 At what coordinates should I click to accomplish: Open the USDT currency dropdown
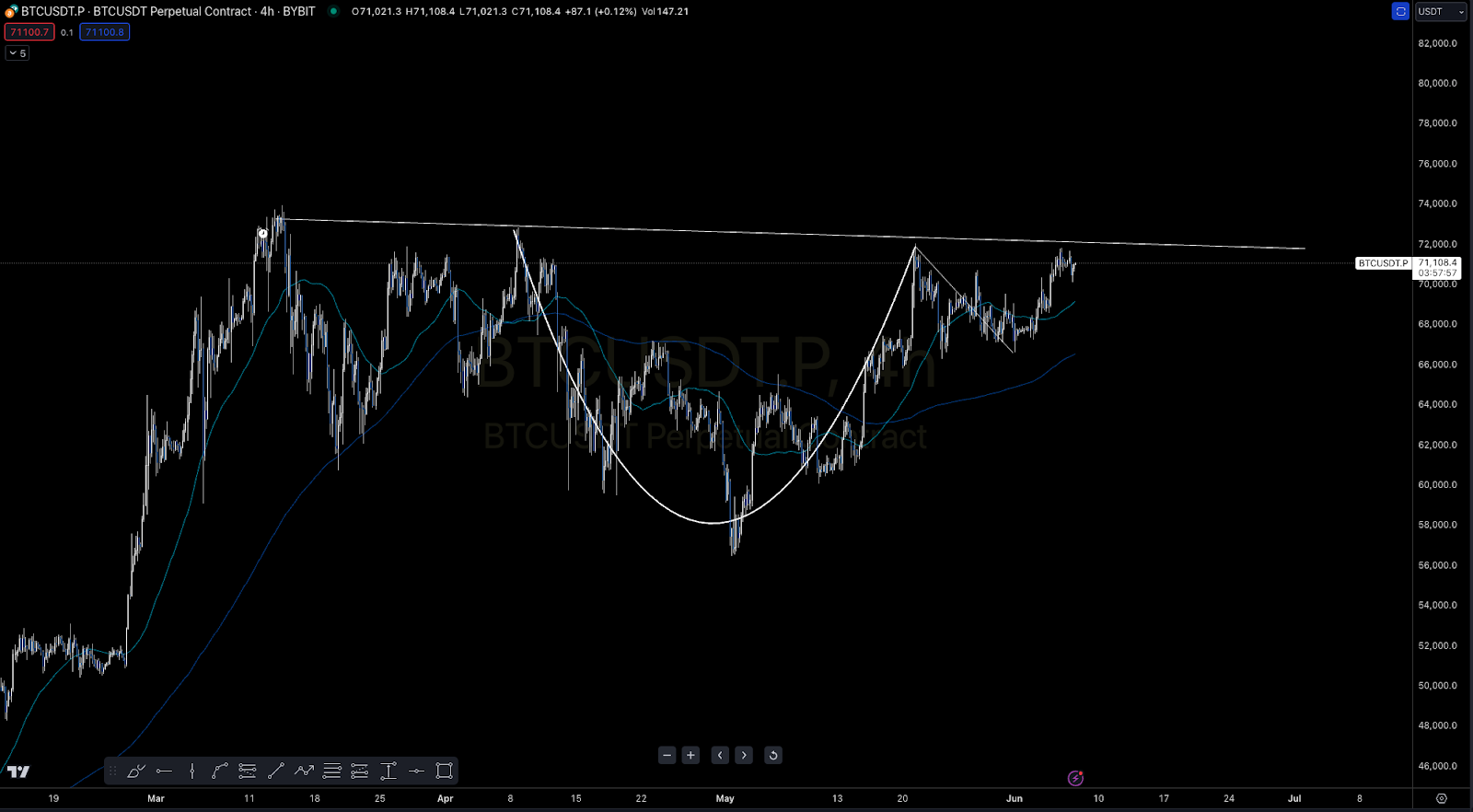[x=1441, y=11]
